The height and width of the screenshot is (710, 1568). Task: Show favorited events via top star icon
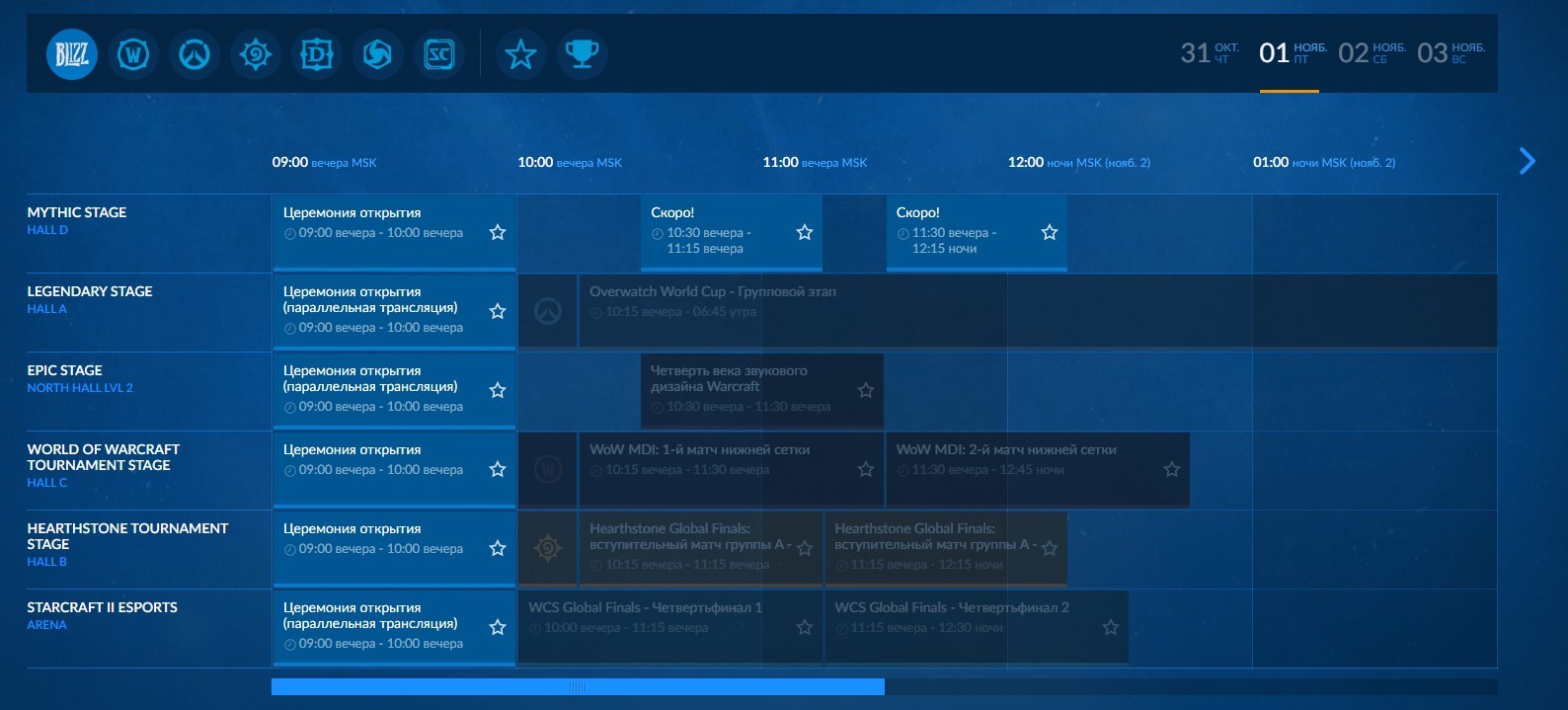[x=521, y=54]
